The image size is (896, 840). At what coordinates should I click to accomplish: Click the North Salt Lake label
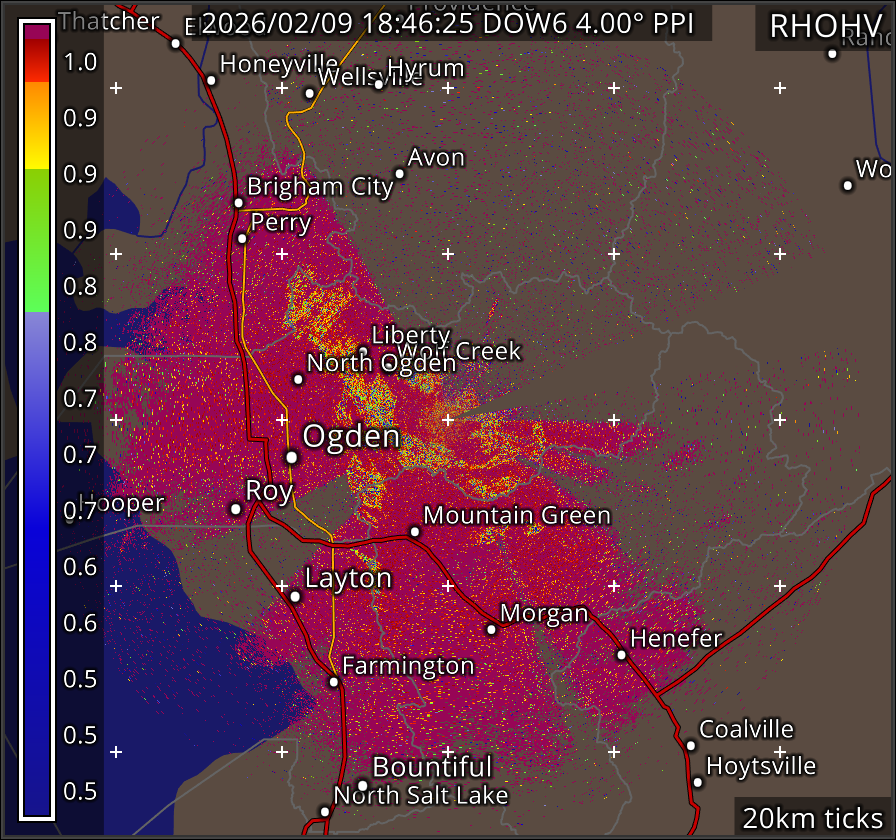pyautogui.click(x=421, y=796)
